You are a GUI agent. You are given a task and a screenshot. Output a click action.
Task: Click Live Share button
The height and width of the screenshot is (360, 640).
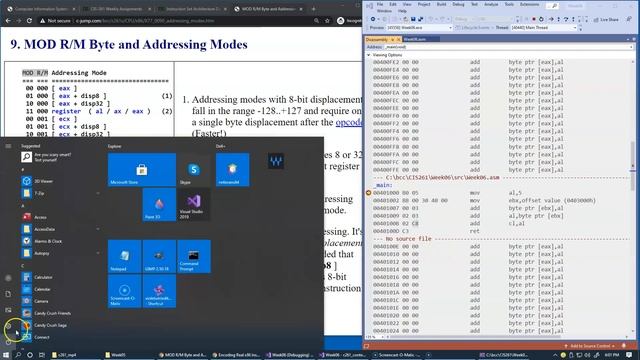click(x=606, y=20)
